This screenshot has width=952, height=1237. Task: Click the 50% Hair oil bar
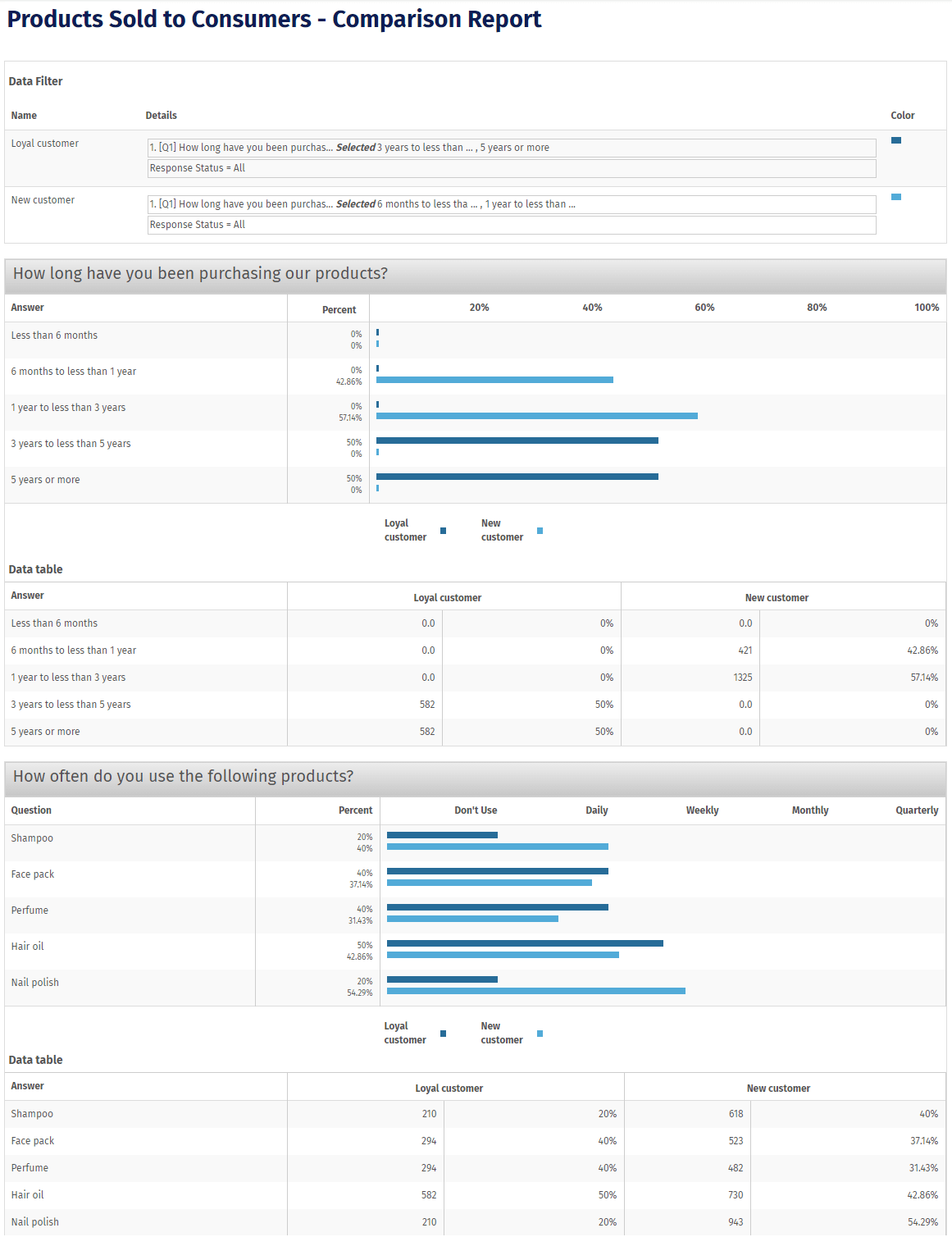(525, 943)
